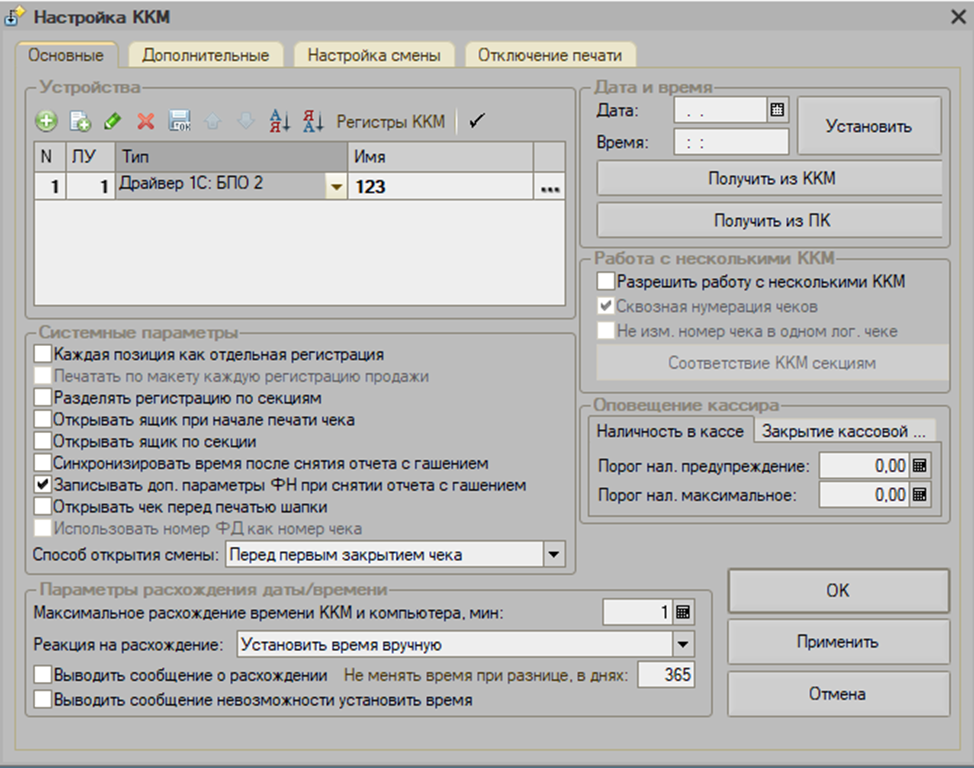Expand the Способ открытия смены dropdown
Screen dimensions: 974x768
[x=553, y=554]
